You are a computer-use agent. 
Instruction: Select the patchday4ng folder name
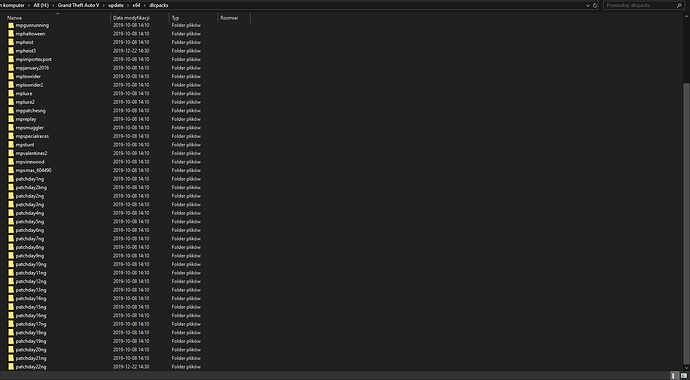click(29, 213)
